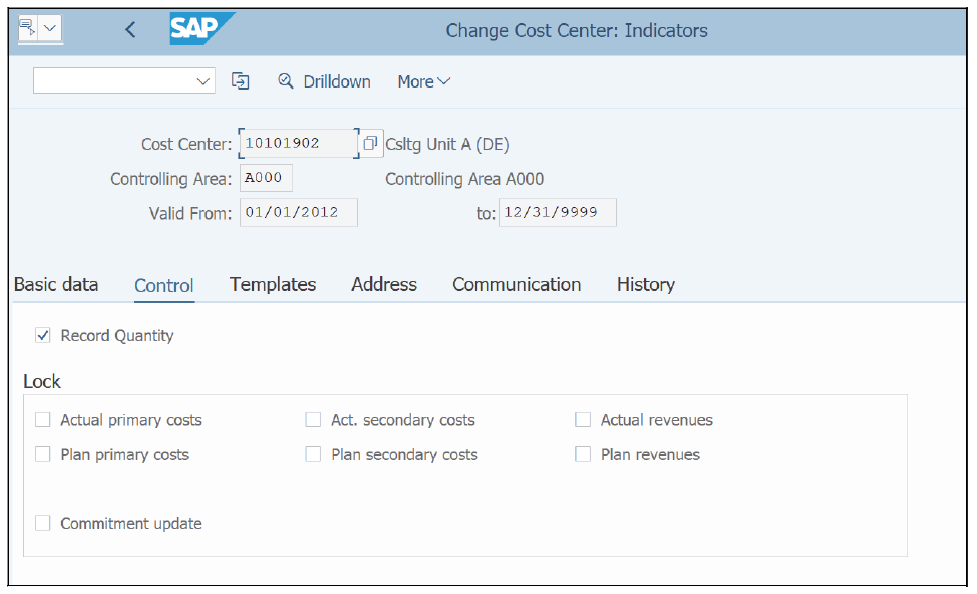Expand the command field dropdown arrow
Viewport: 977px width, 594px height.
tap(203, 81)
